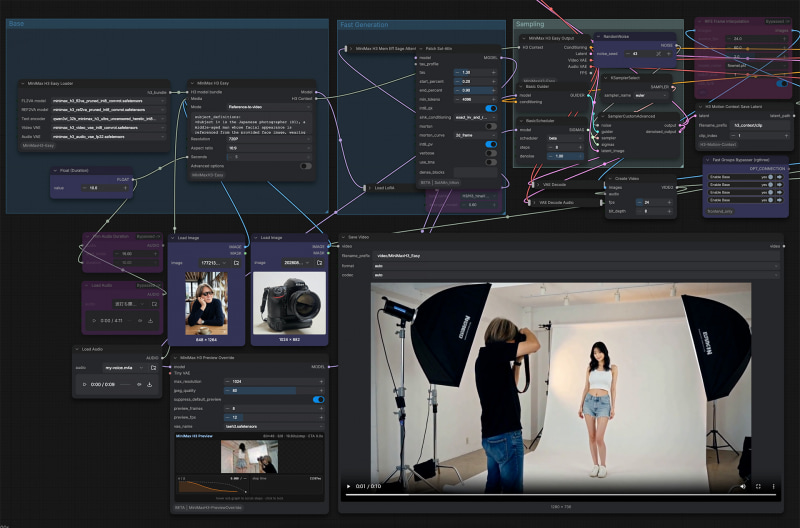This screenshot has width=800, height=528.
Task: Go to first Enable Base group arrow
Action: [x=779, y=177]
